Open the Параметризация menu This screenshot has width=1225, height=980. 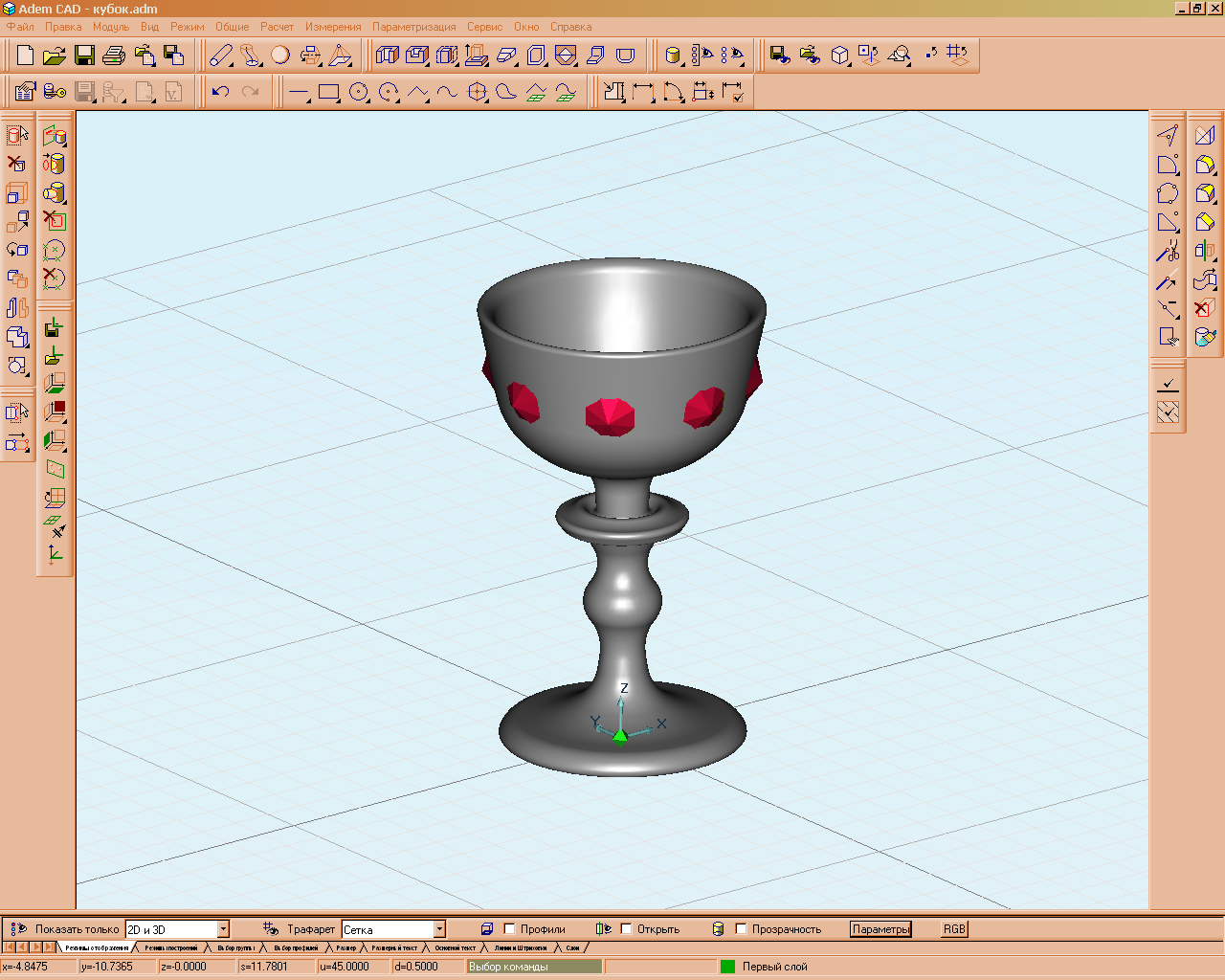pyautogui.click(x=414, y=27)
